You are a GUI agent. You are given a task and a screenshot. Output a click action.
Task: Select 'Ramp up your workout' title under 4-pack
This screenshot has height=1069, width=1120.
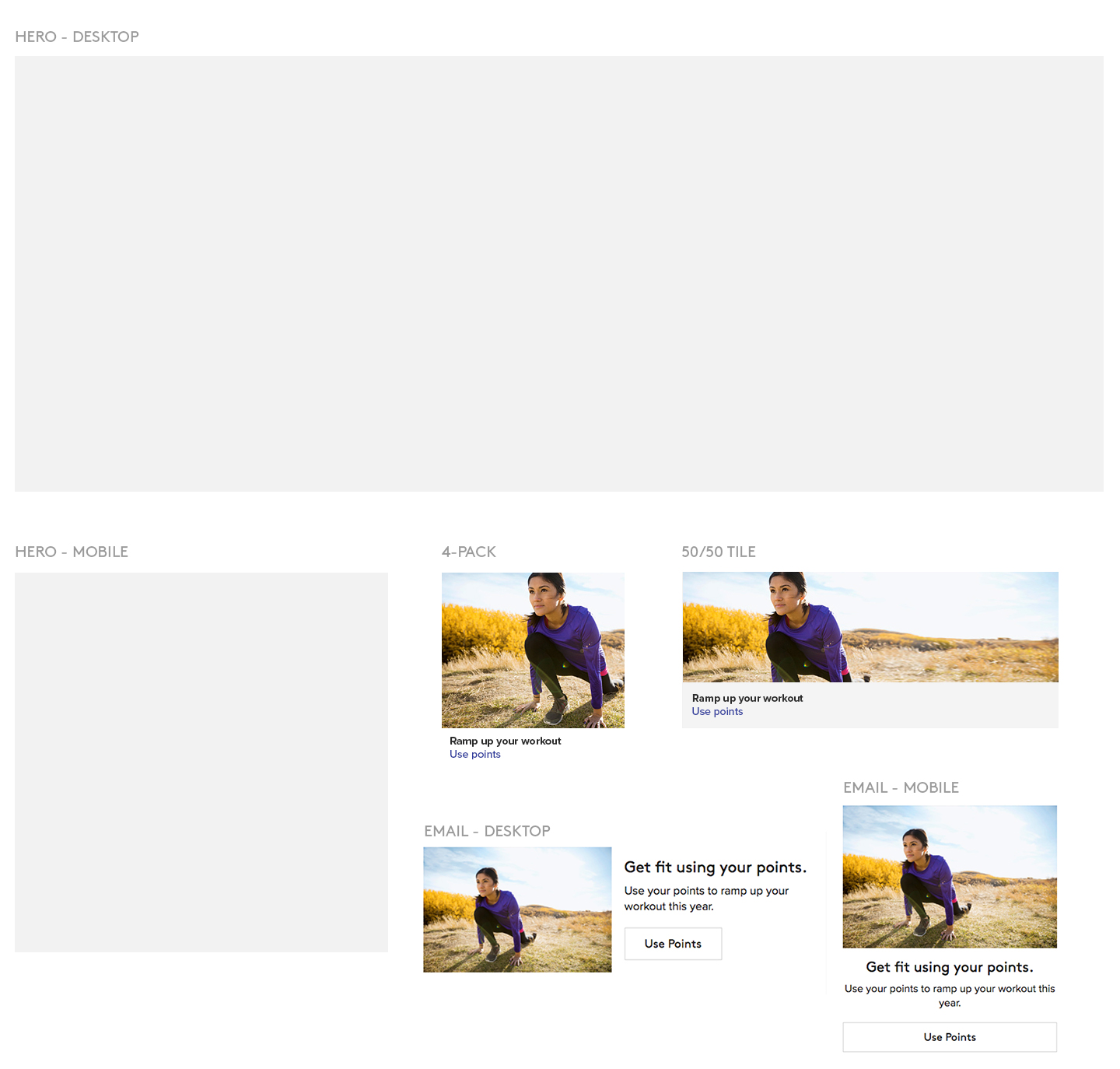click(505, 741)
